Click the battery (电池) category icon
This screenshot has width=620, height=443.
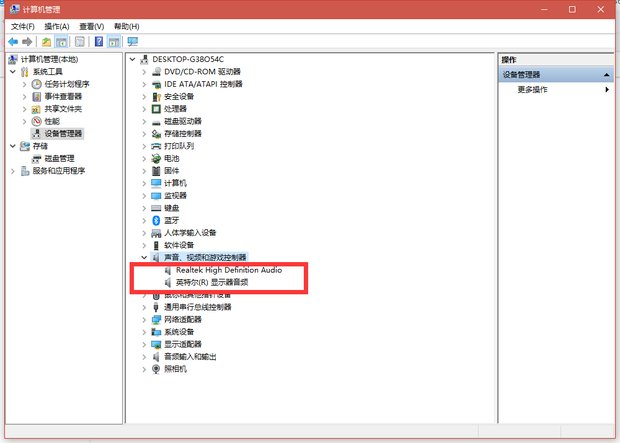pos(156,158)
